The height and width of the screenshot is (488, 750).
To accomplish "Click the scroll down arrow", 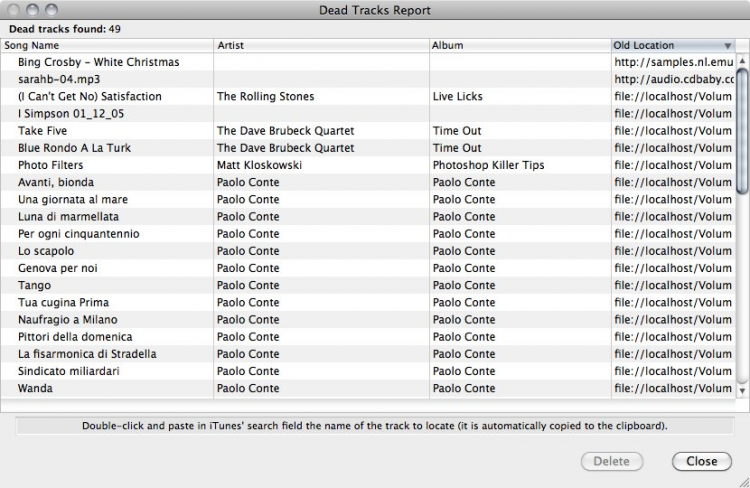I will tap(742, 391).
